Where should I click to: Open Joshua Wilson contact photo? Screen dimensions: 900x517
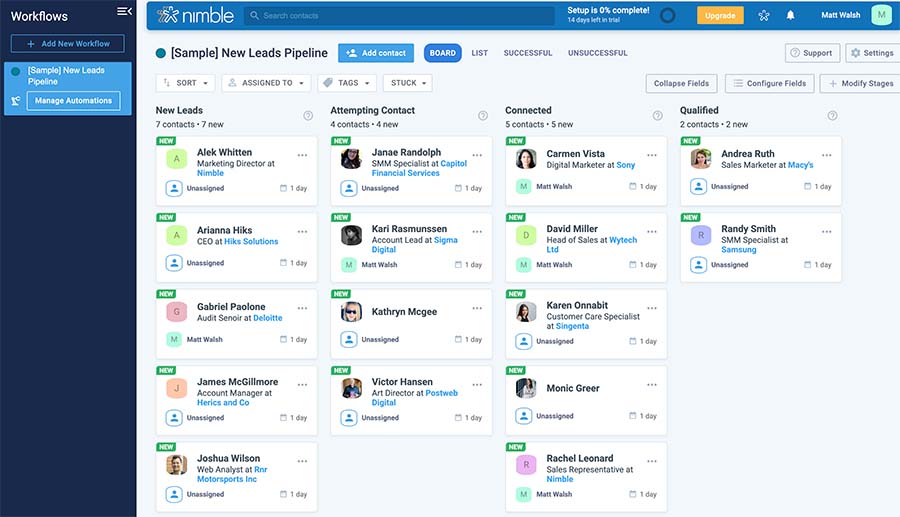tap(176, 465)
